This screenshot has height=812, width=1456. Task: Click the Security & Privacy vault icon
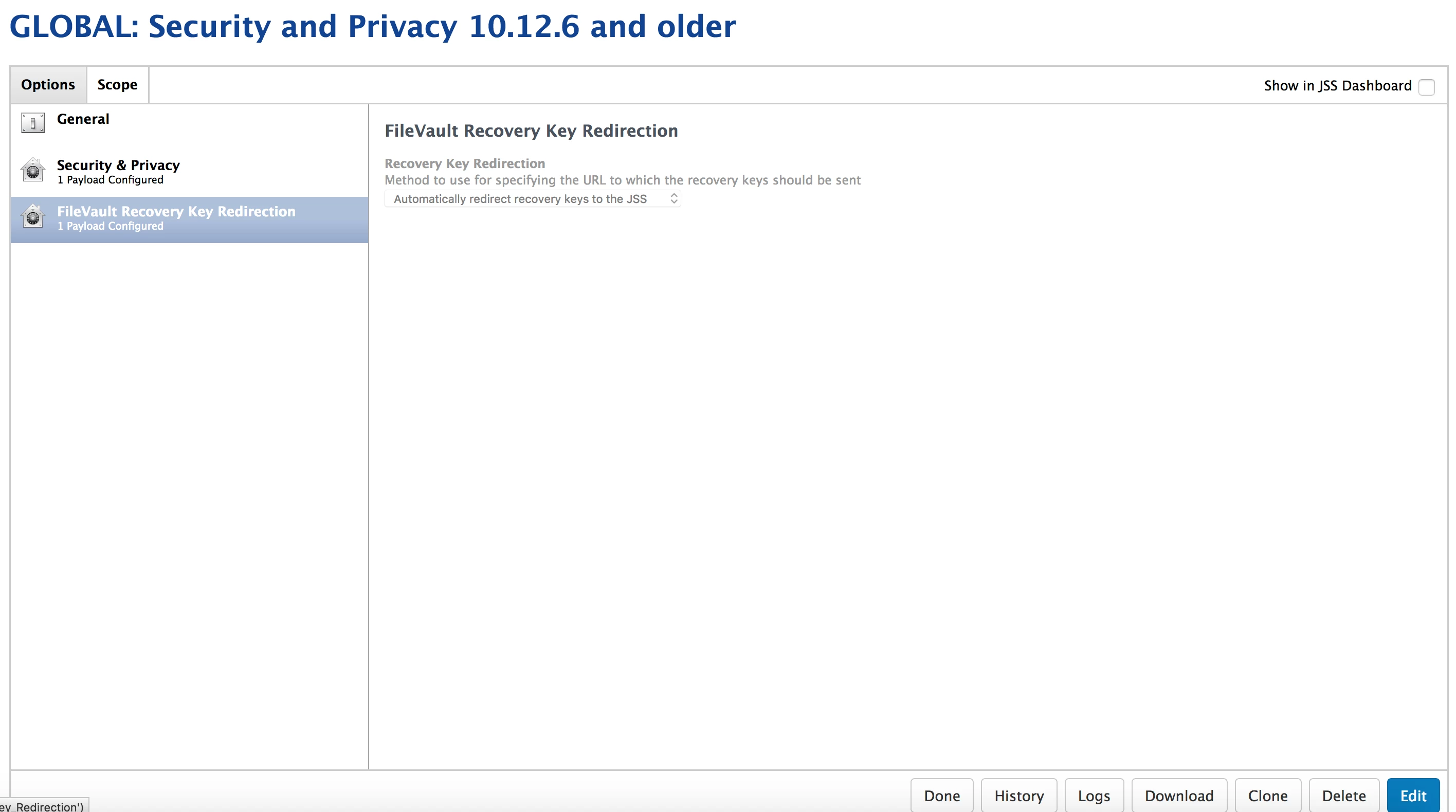click(x=33, y=170)
